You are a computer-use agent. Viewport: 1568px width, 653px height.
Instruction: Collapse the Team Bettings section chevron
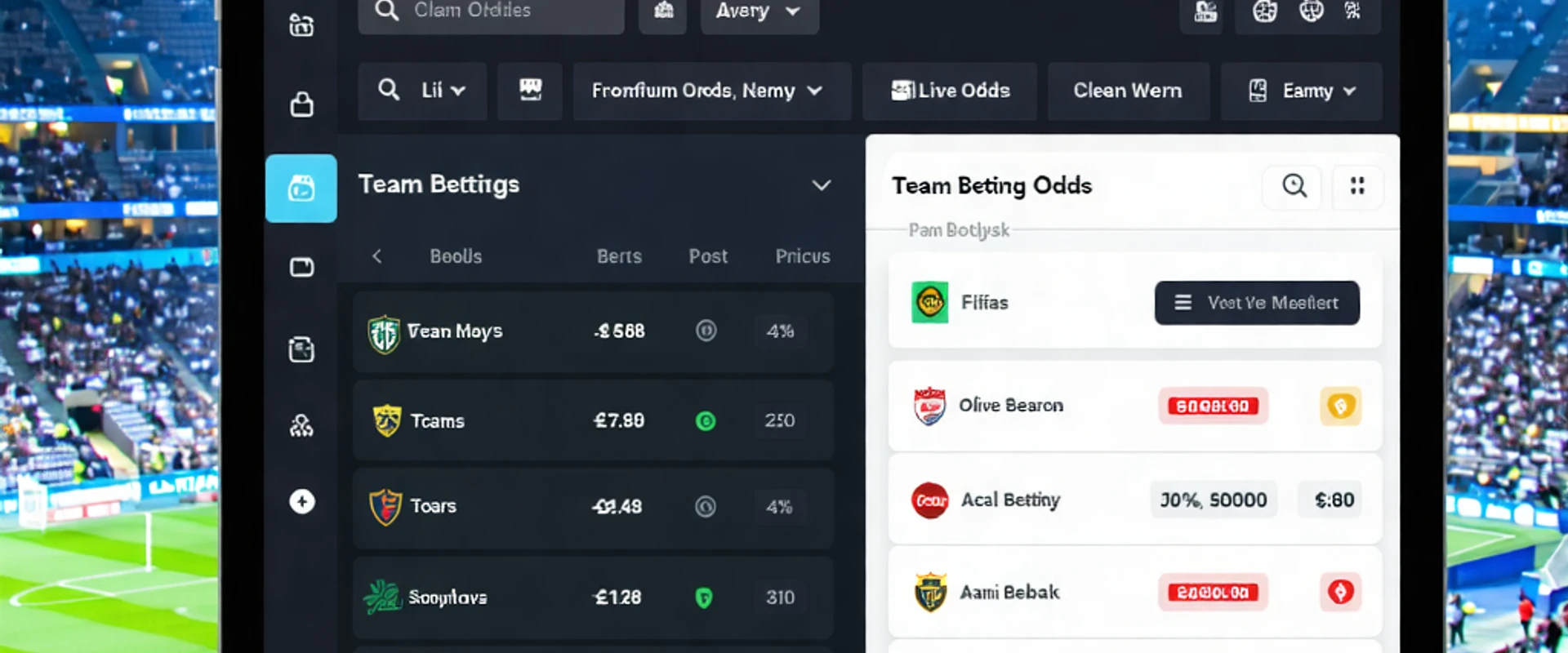822,185
